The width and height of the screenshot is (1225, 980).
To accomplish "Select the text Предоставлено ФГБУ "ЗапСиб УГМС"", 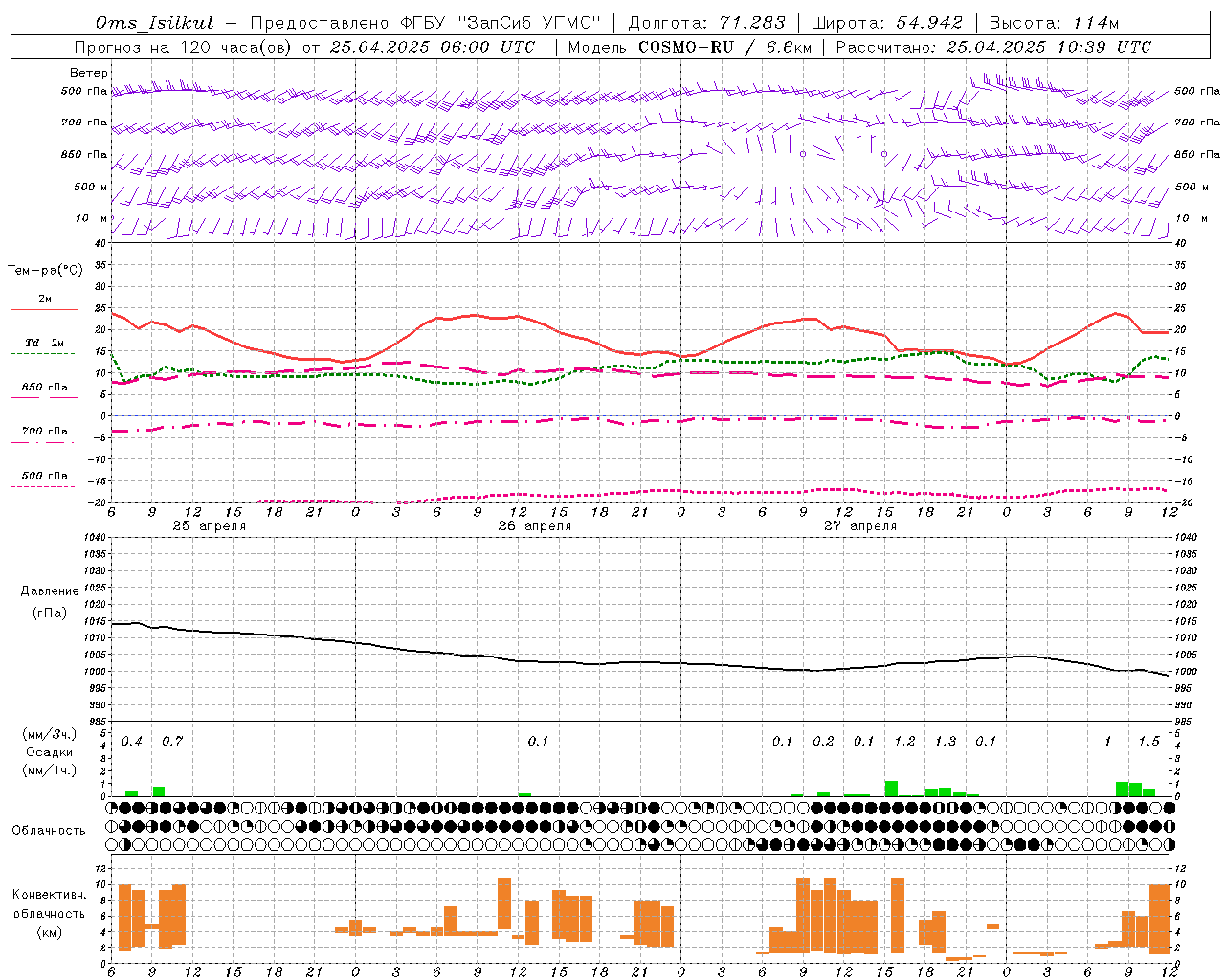I will click(x=426, y=23).
